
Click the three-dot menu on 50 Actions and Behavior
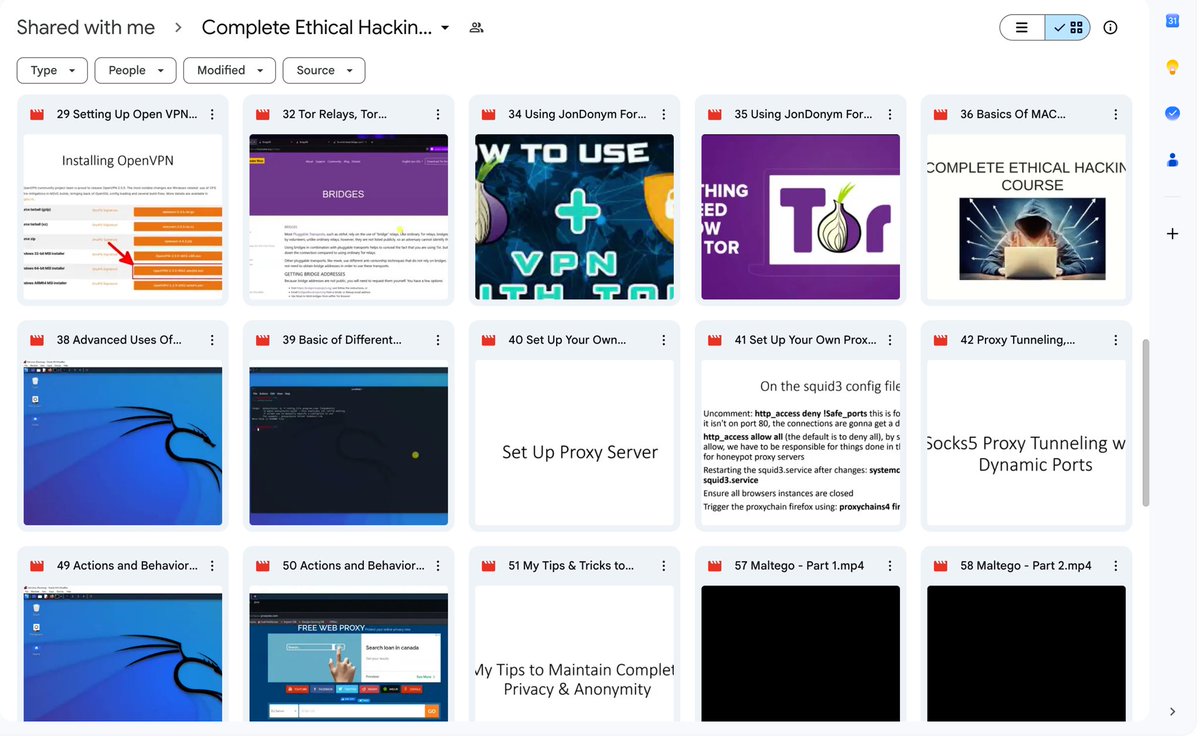point(438,566)
